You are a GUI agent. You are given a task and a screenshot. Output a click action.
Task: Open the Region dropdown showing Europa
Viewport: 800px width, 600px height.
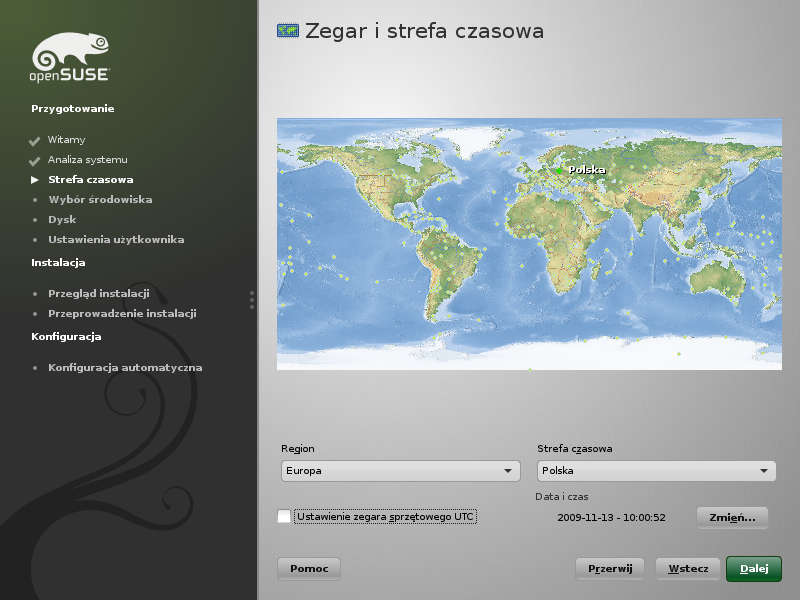(400, 471)
